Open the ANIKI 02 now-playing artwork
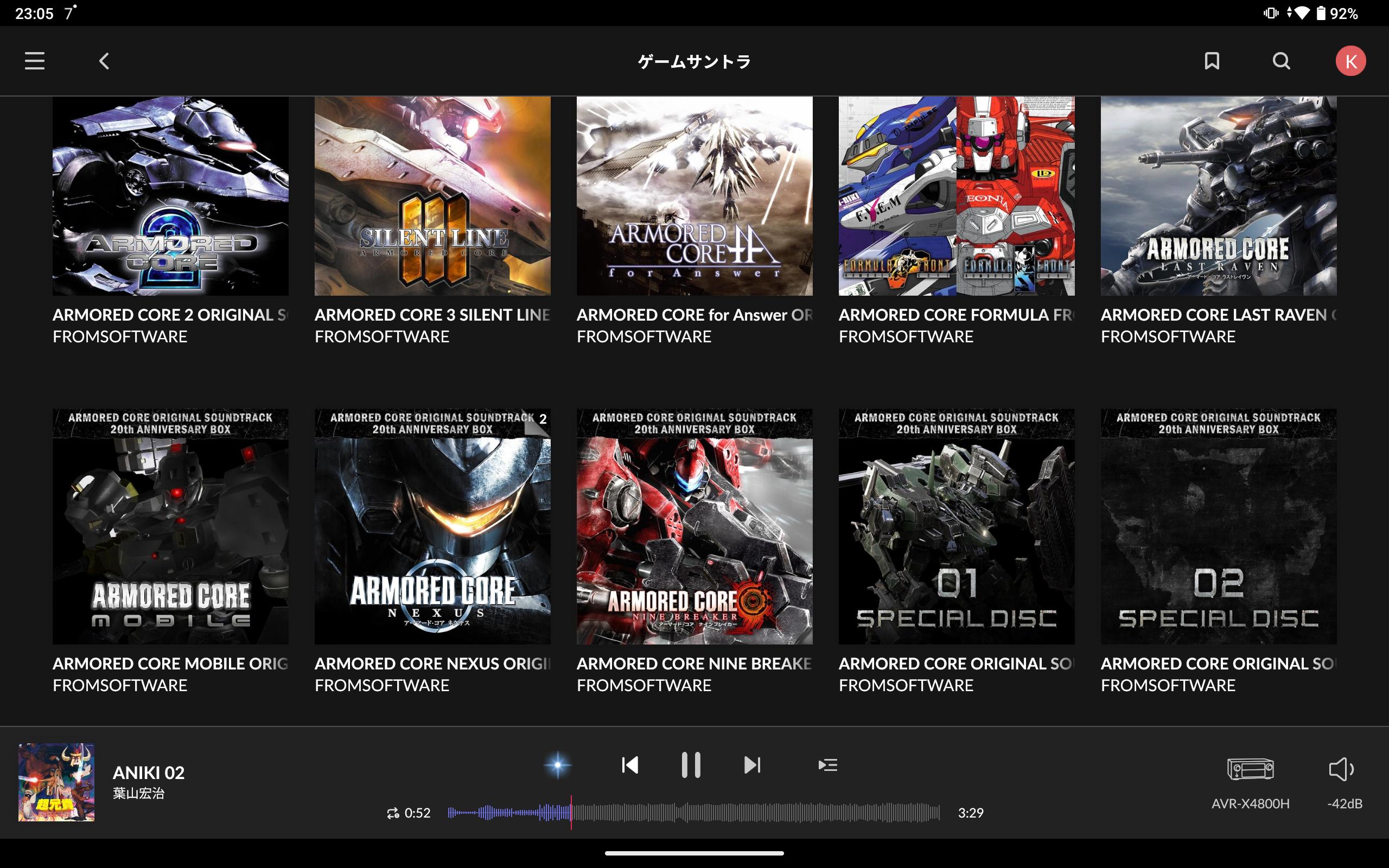Image resolution: width=1389 pixels, height=868 pixels. click(x=56, y=782)
